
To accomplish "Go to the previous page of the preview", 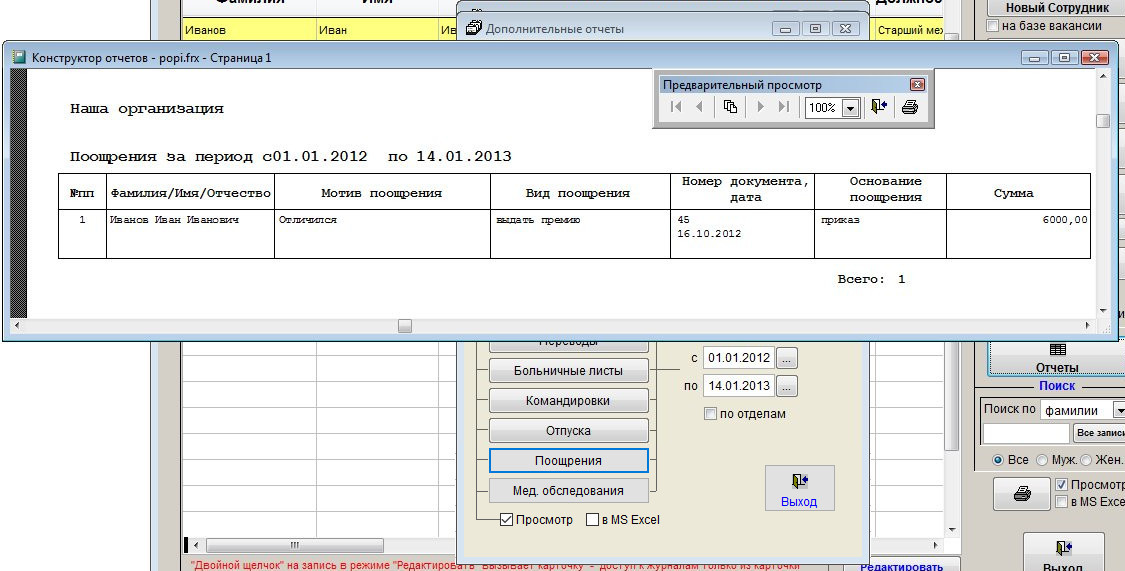I will click(x=700, y=107).
